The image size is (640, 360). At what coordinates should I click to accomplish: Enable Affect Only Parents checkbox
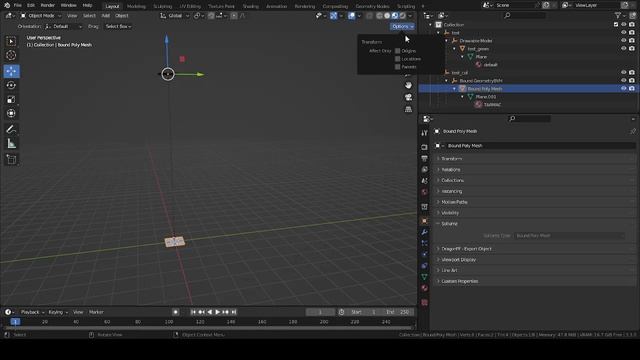[x=398, y=67]
